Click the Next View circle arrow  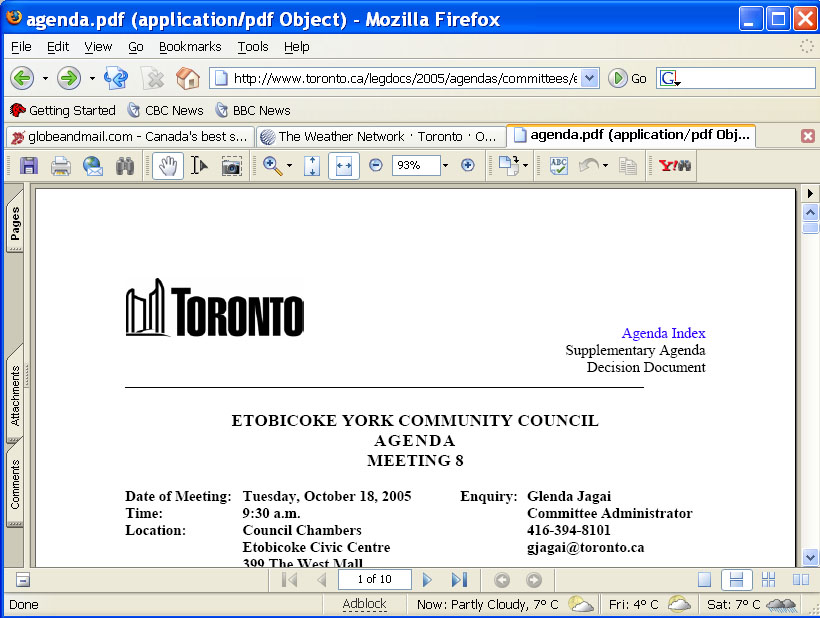point(534,580)
